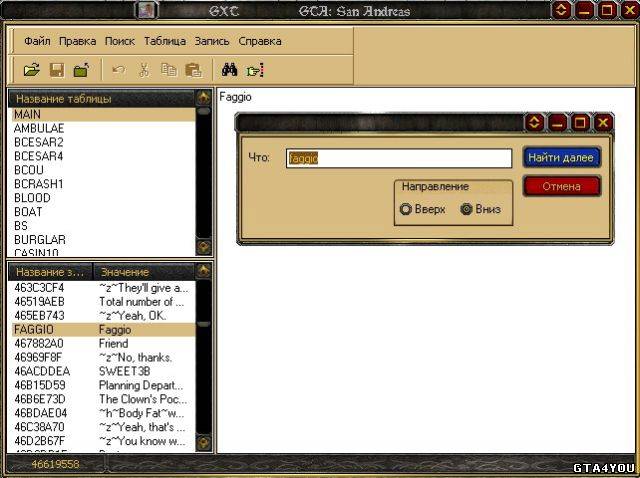Click the Отмена button

[x=562, y=186]
